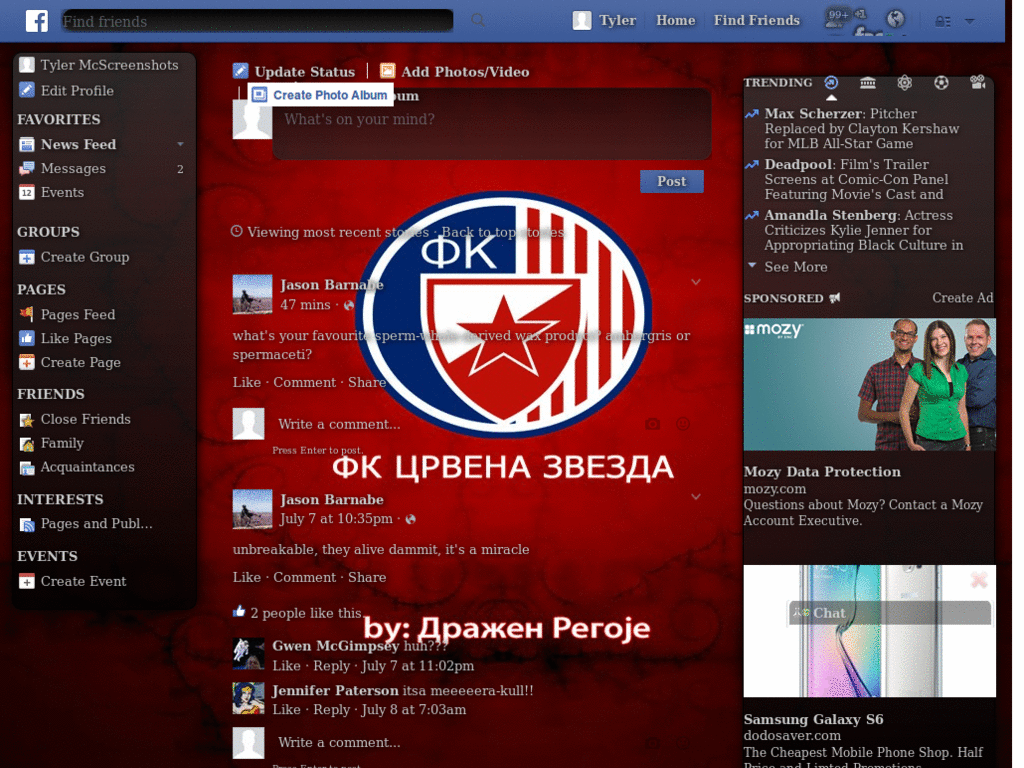1024x768 pixels.
Task: Show top trends tab icon
Action: click(x=831, y=82)
